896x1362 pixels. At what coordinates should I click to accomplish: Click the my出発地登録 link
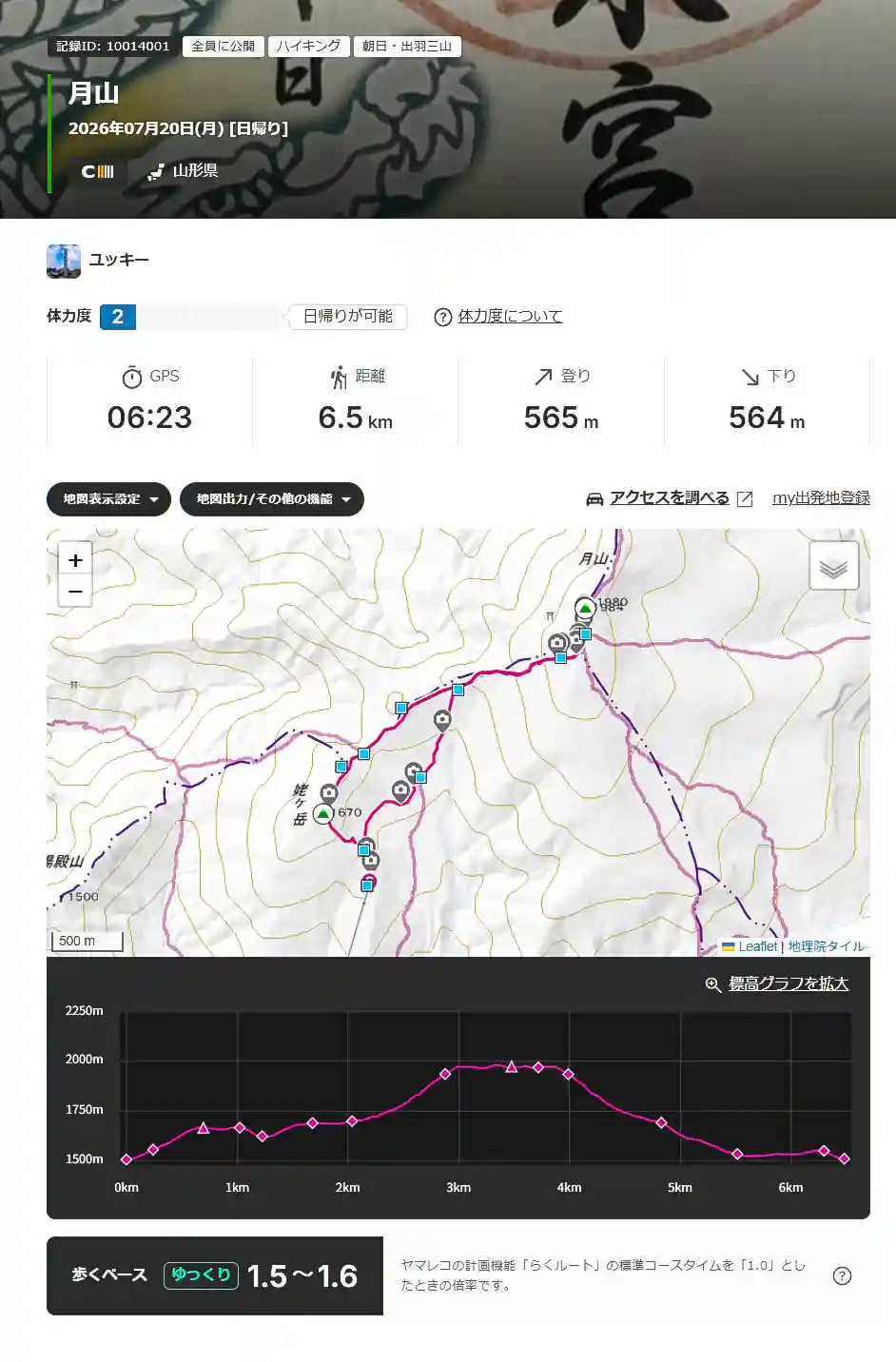tap(821, 497)
